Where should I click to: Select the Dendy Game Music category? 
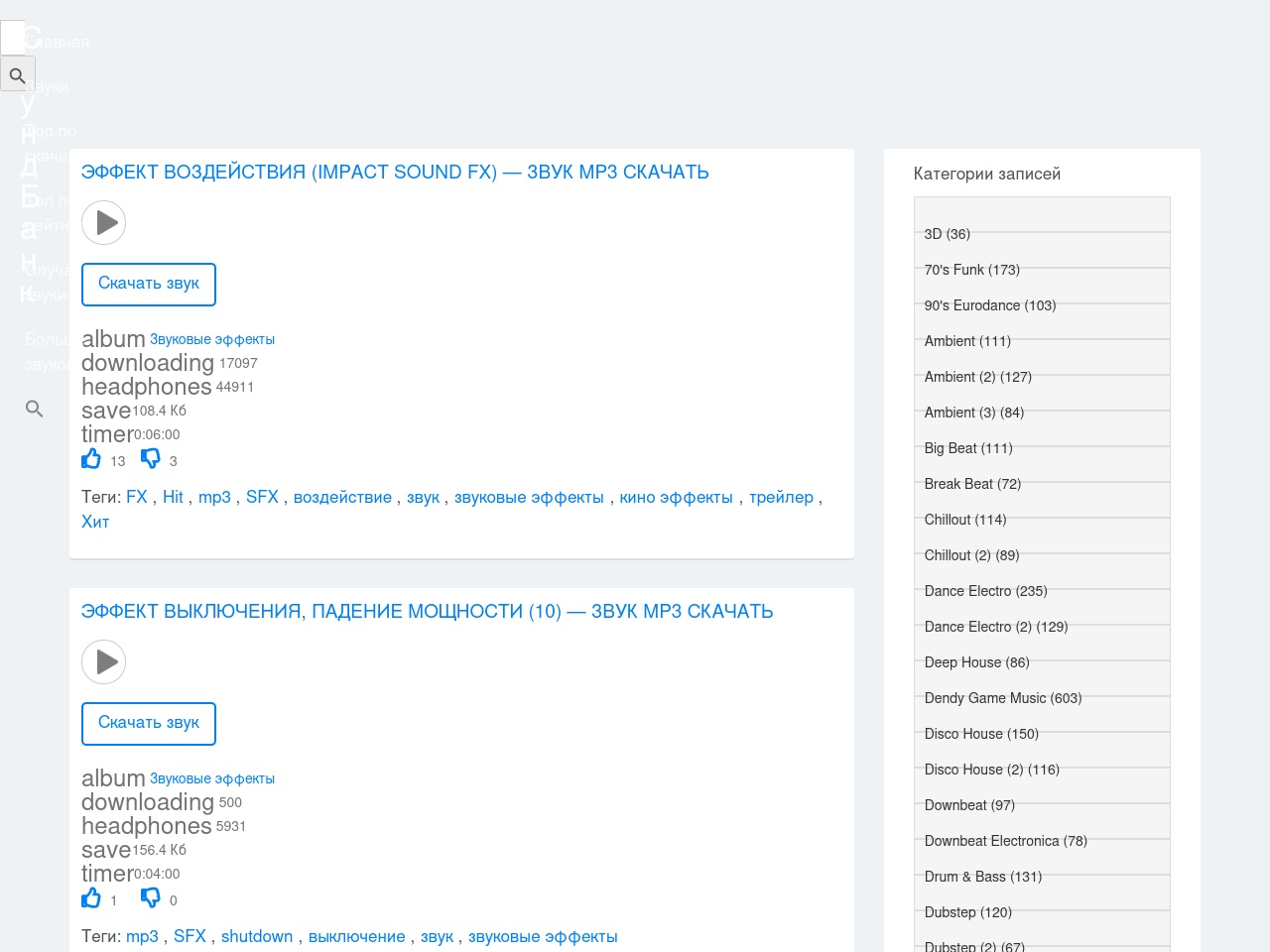coord(1003,698)
